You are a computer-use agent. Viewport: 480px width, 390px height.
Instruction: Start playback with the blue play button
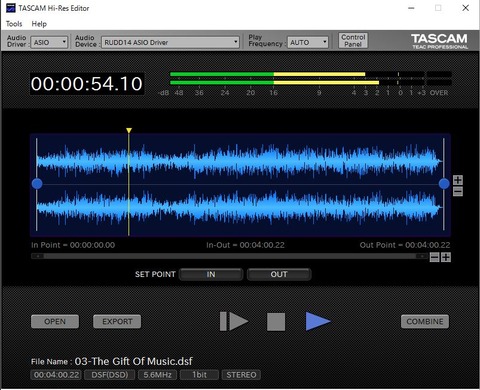pyautogui.click(x=318, y=322)
